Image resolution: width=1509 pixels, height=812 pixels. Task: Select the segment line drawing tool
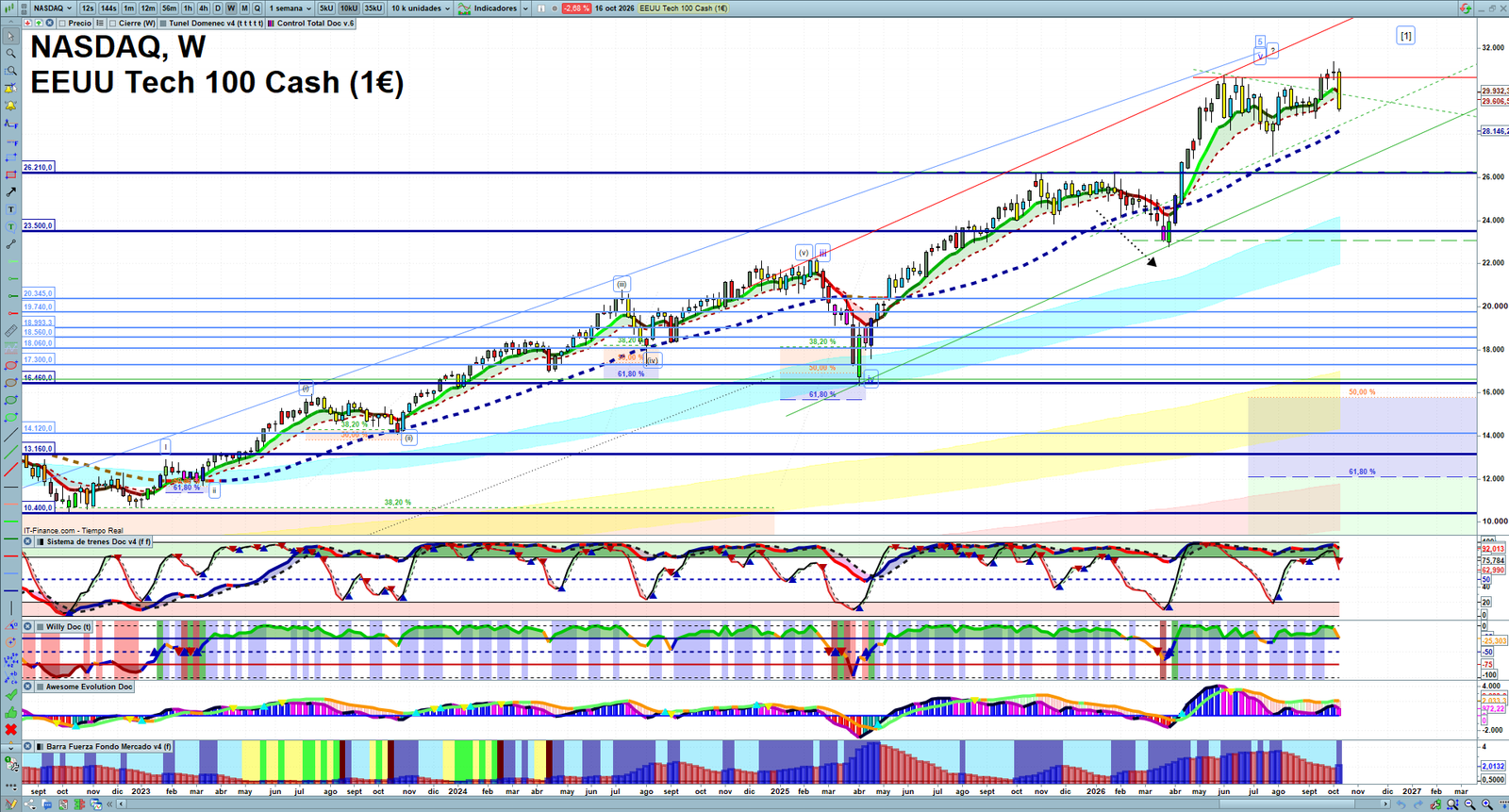click(10, 243)
